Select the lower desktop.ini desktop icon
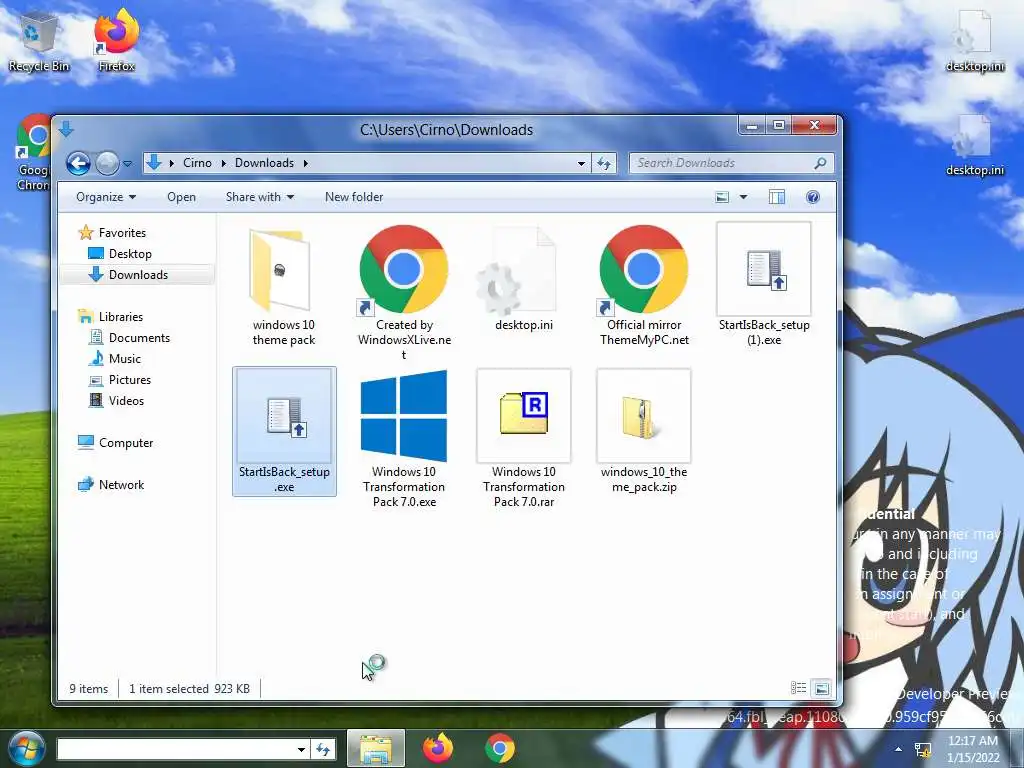The height and width of the screenshot is (768, 1024). coord(975,146)
